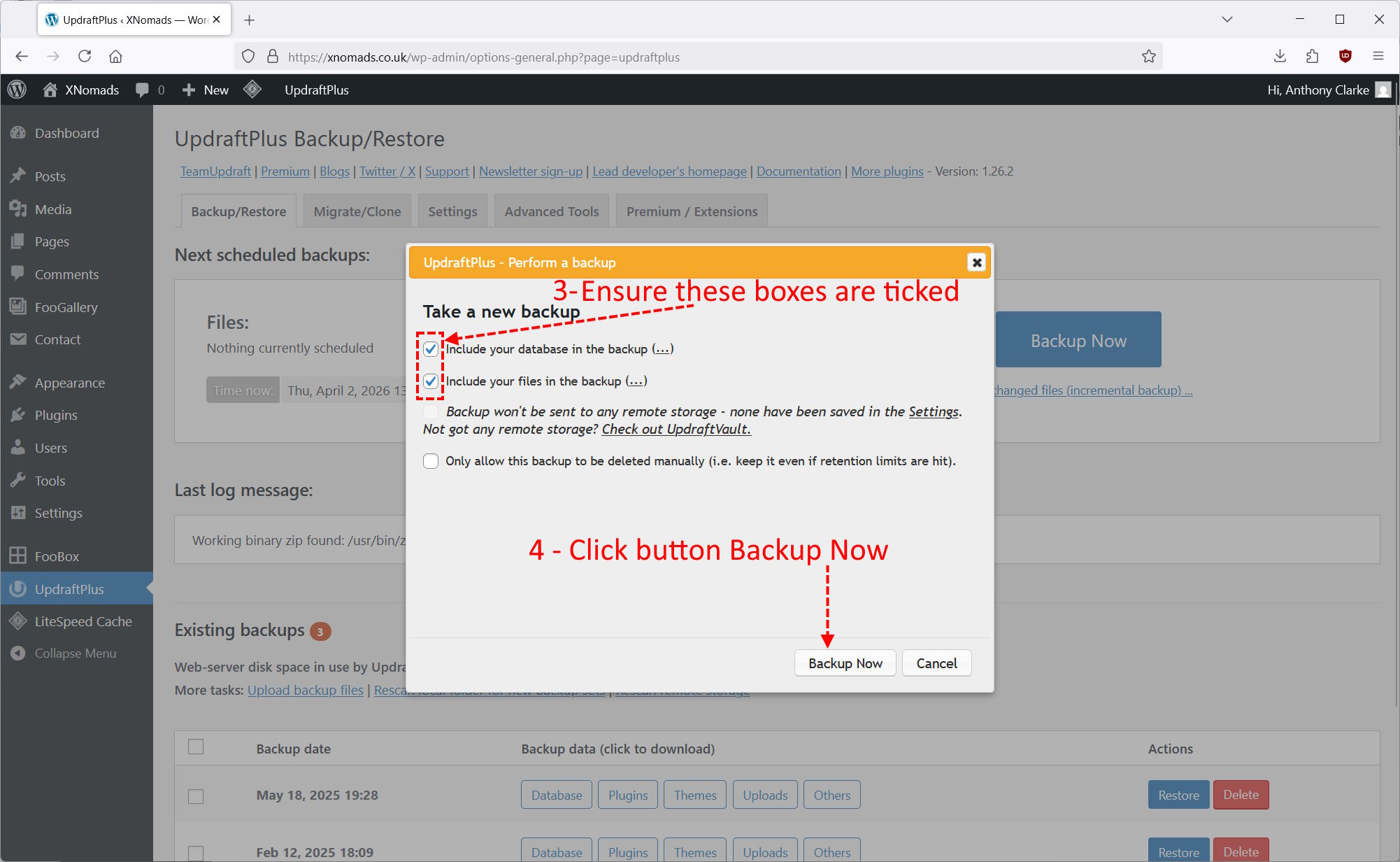Click the LiteSpeed diamond icon in admin bar
1400x862 pixels.
[x=252, y=90]
